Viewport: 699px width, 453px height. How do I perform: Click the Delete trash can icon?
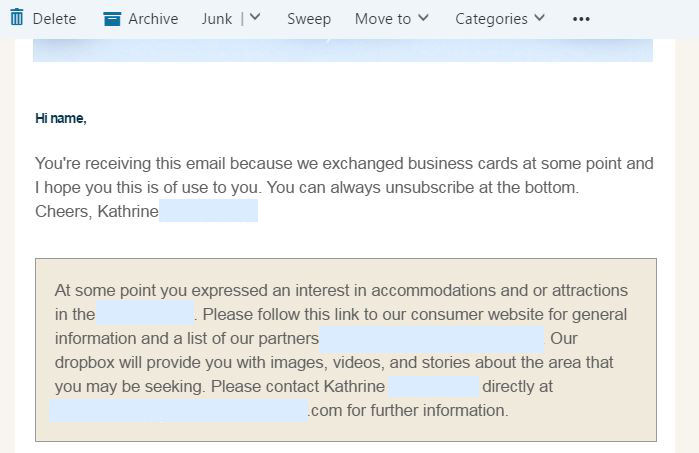tap(16, 18)
